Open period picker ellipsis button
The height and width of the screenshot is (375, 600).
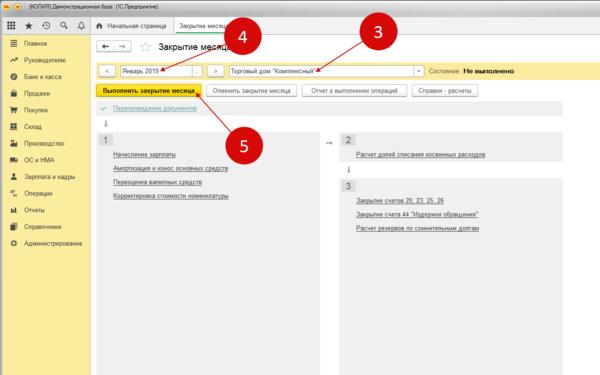(x=197, y=71)
